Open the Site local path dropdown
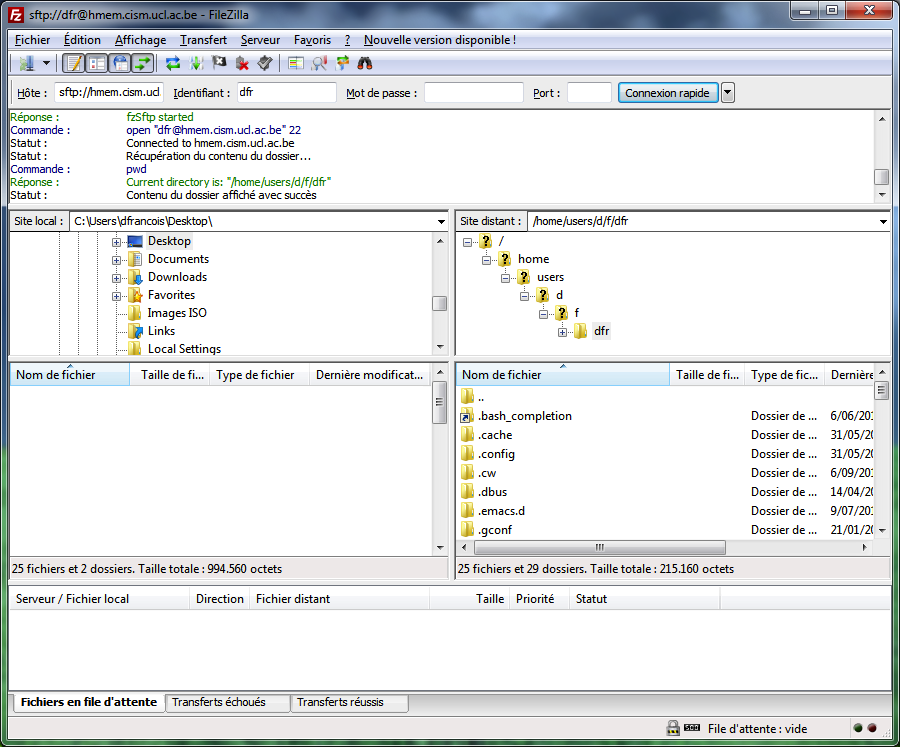 click(441, 222)
